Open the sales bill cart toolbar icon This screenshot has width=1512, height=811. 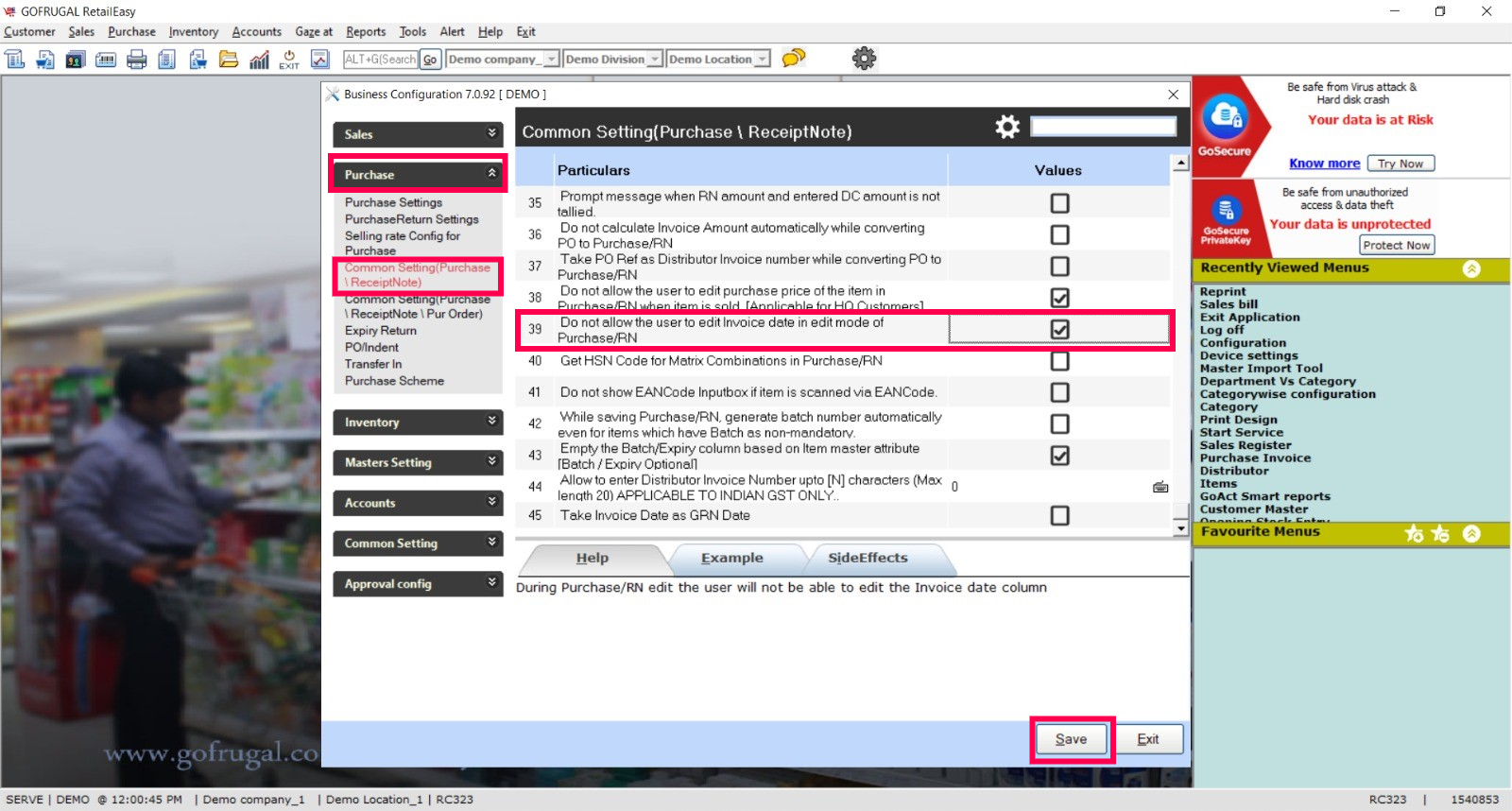(x=45, y=60)
